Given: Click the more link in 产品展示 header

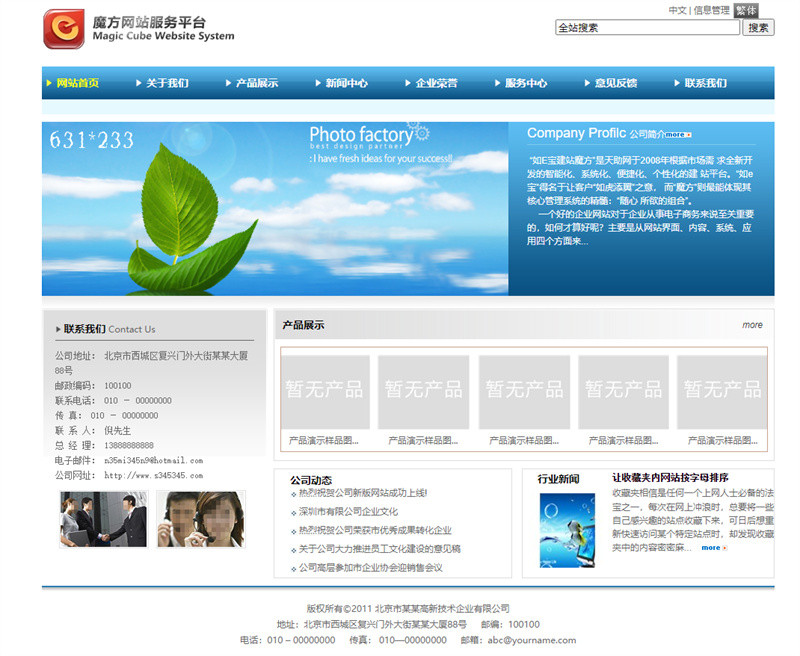Looking at the screenshot, I should point(752,325).
